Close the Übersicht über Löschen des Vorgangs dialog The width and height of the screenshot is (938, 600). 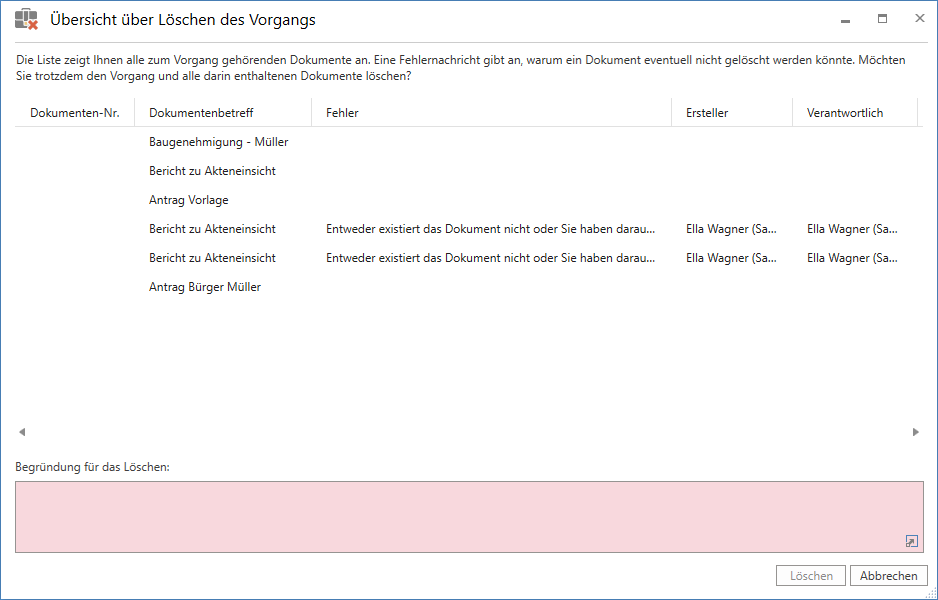[x=920, y=19]
